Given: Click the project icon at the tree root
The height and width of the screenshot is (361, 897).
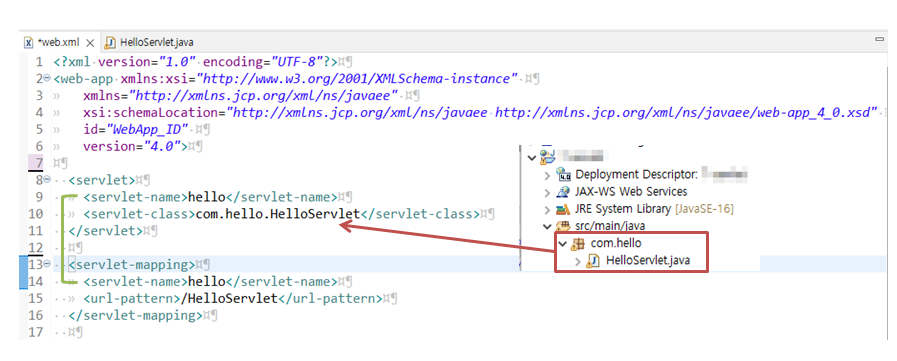Looking at the screenshot, I should coord(547,156).
